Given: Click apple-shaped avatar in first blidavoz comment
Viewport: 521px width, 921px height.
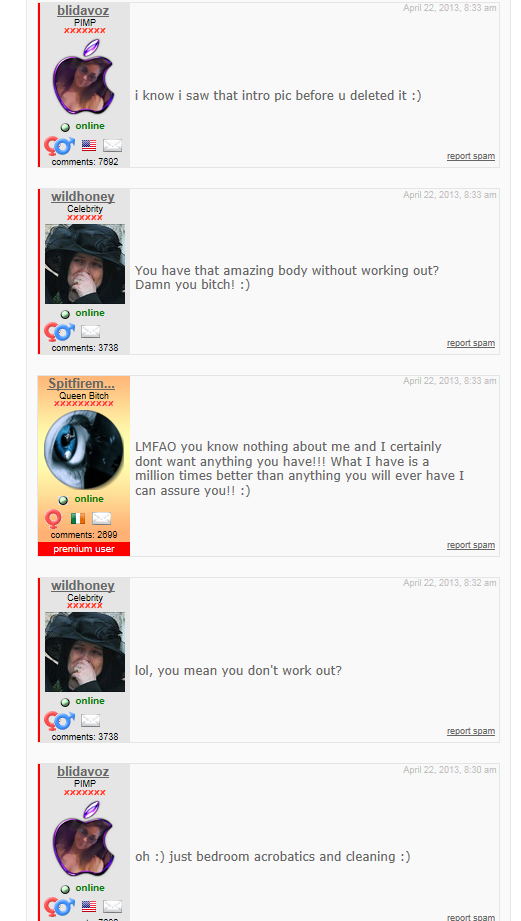Looking at the screenshot, I should coord(83,76).
